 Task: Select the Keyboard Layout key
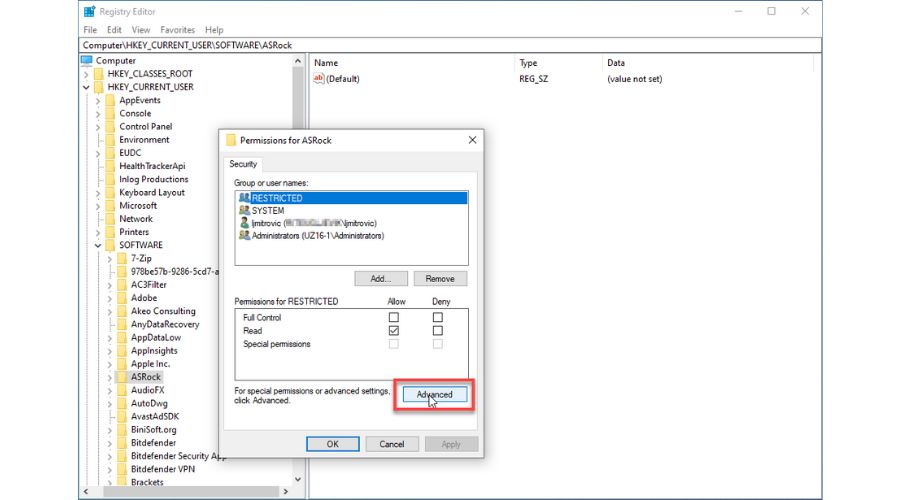pos(152,192)
